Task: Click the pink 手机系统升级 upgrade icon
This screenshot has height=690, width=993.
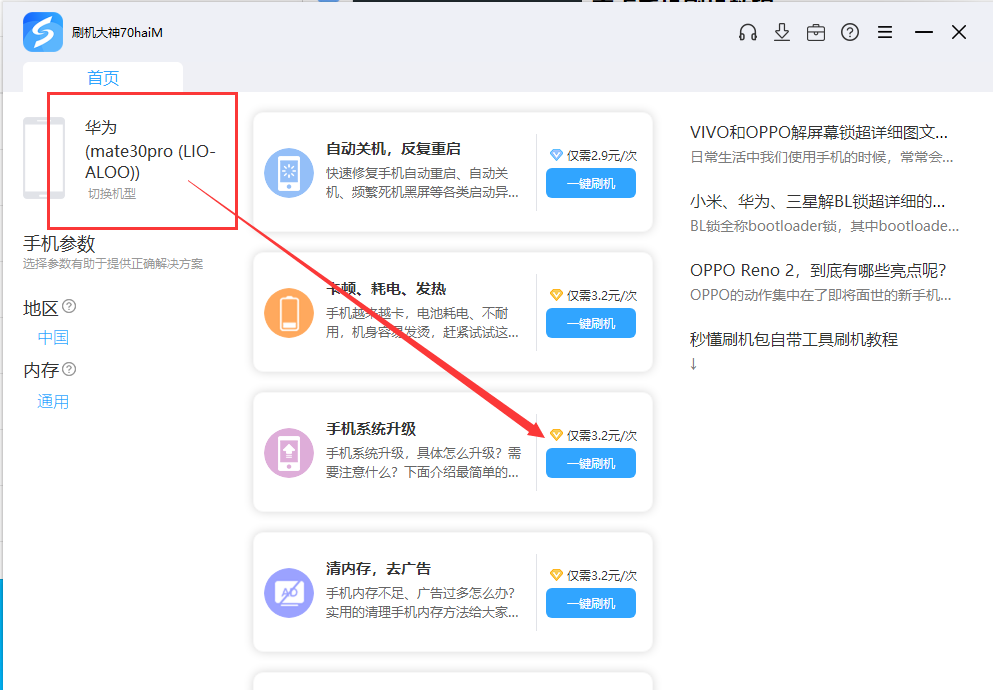Action: tap(289, 453)
